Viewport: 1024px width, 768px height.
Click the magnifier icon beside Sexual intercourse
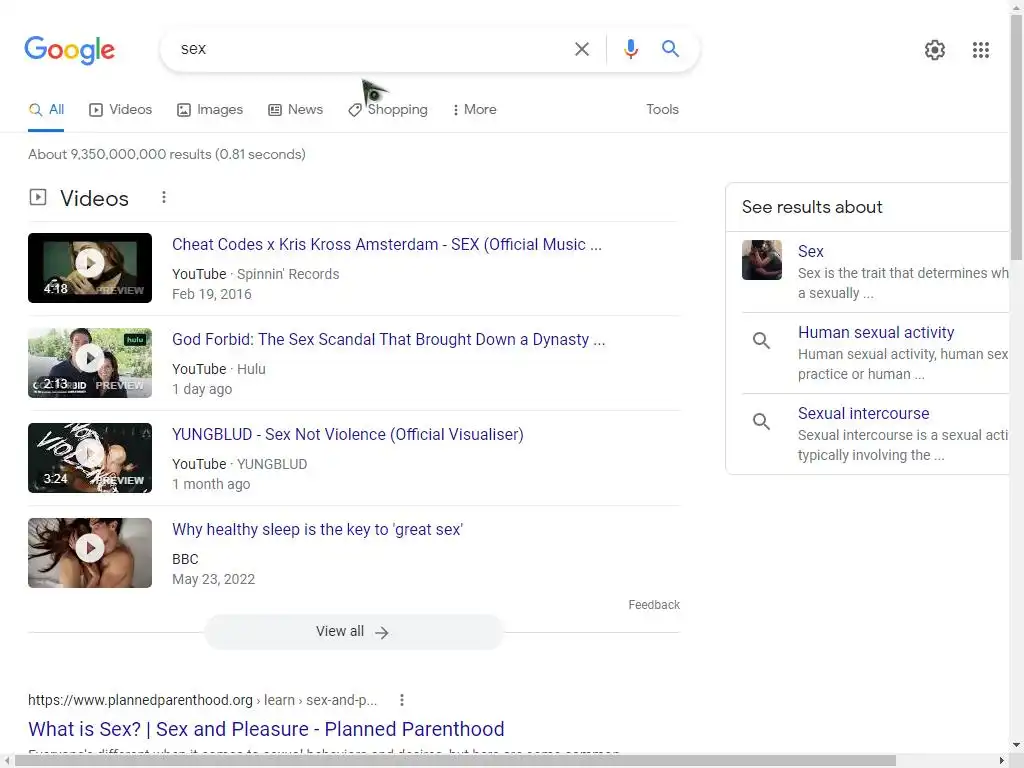coord(761,421)
